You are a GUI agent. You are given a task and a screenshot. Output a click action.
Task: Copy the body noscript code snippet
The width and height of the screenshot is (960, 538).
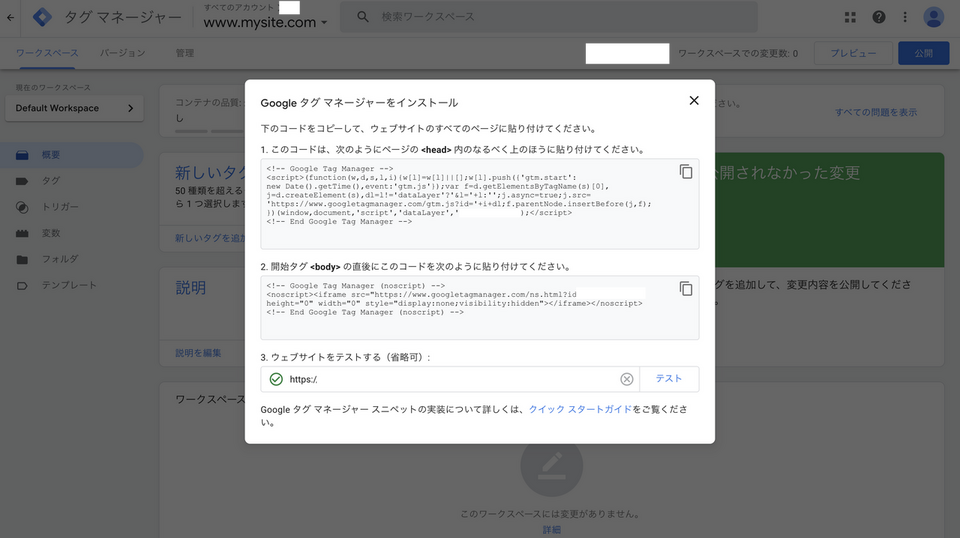tap(686, 289)
